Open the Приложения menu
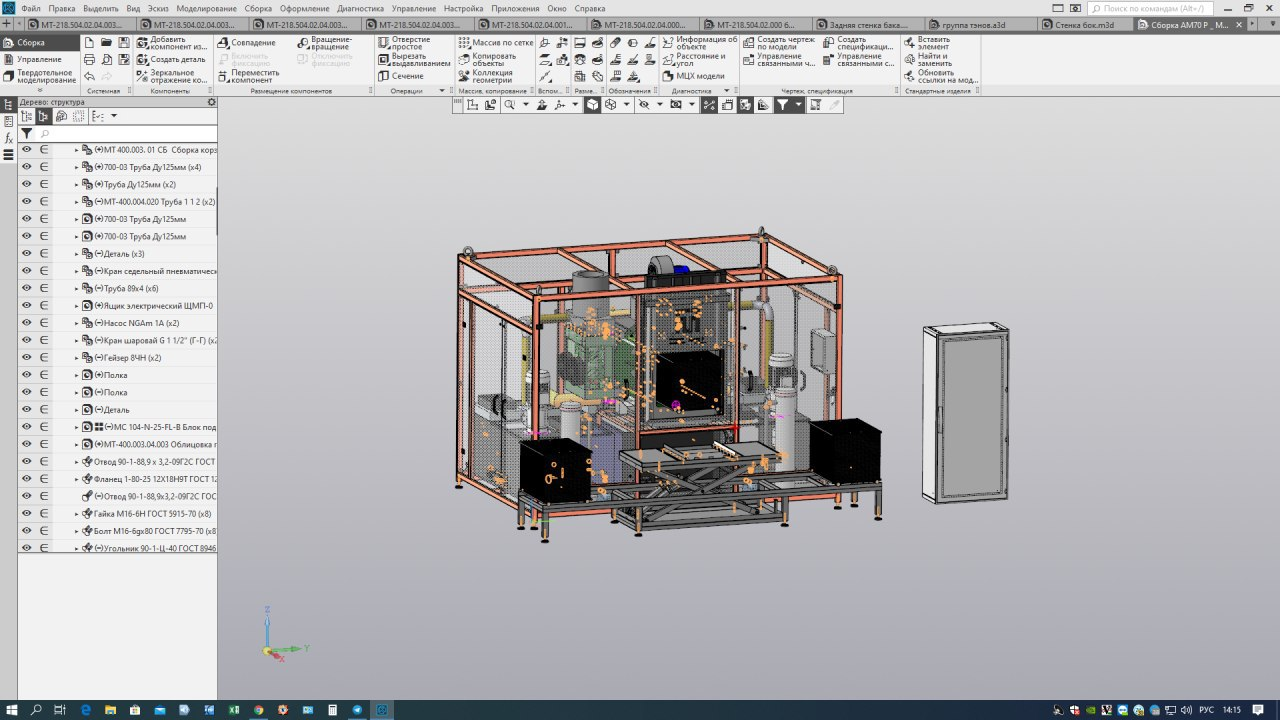 point(515,8)
